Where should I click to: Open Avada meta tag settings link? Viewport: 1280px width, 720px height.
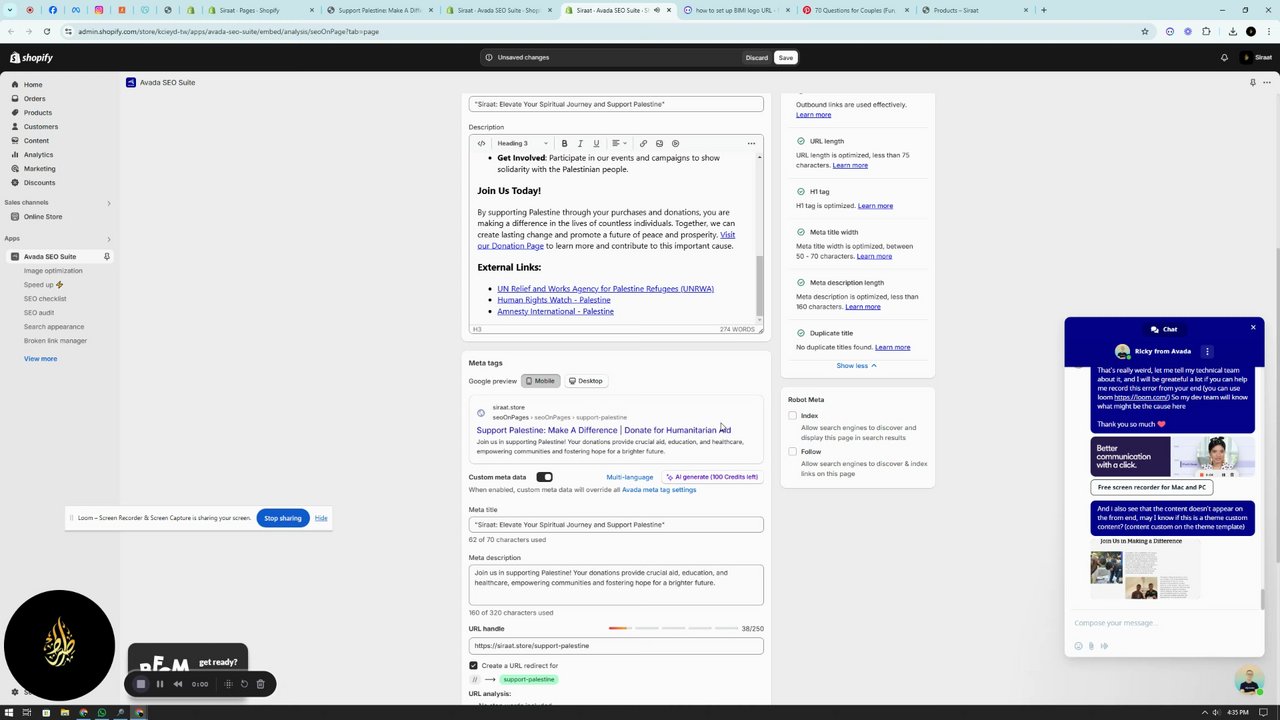pos(659,490)
